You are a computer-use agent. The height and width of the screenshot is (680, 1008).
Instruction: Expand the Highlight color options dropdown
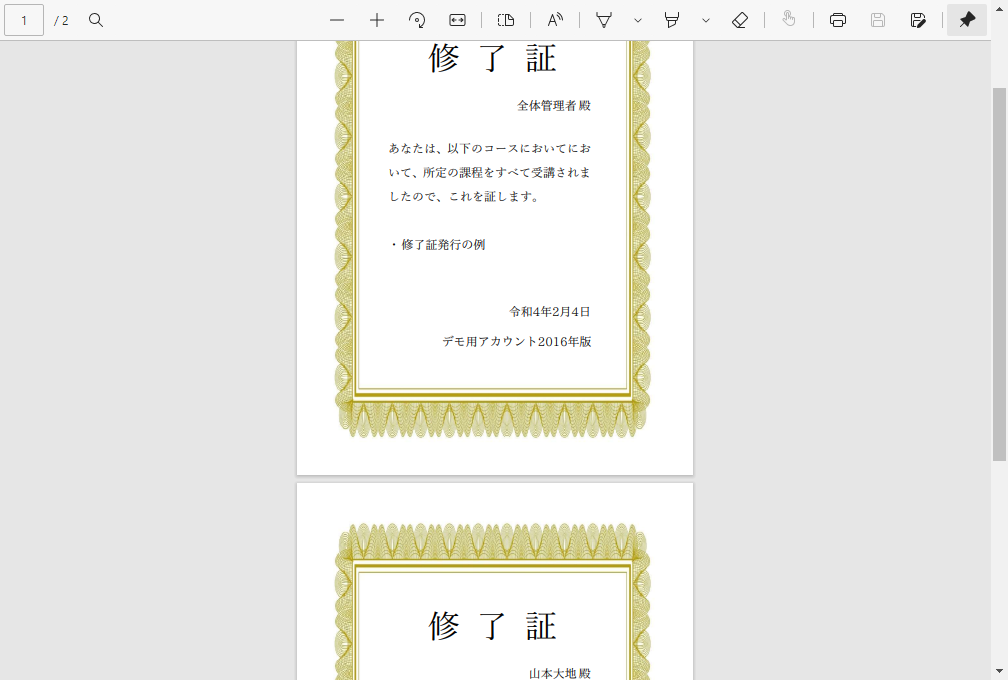[x=705, y=20]
